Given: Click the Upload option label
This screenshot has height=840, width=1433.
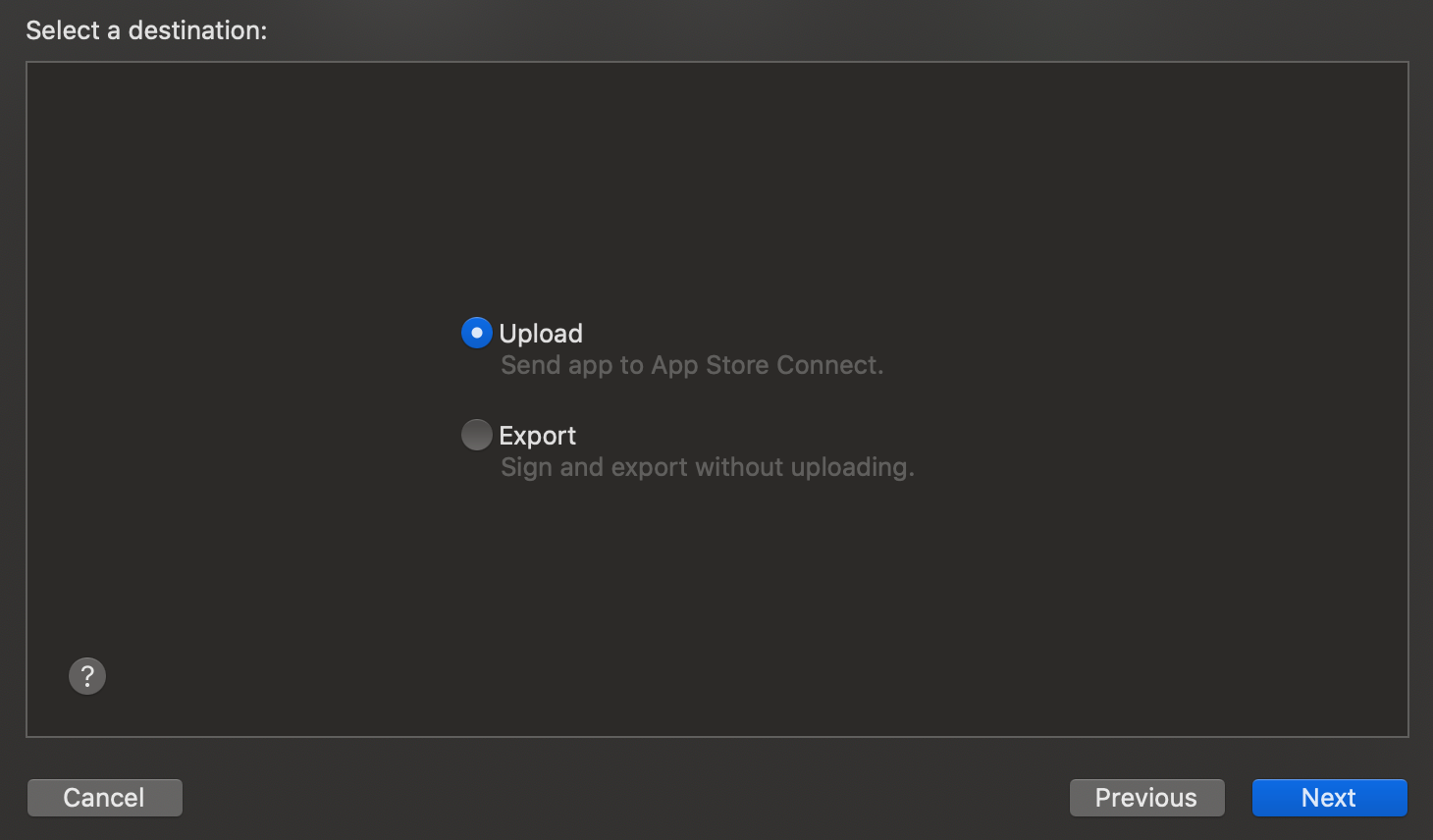Looking at the screenshot, I should coord(541,334).
